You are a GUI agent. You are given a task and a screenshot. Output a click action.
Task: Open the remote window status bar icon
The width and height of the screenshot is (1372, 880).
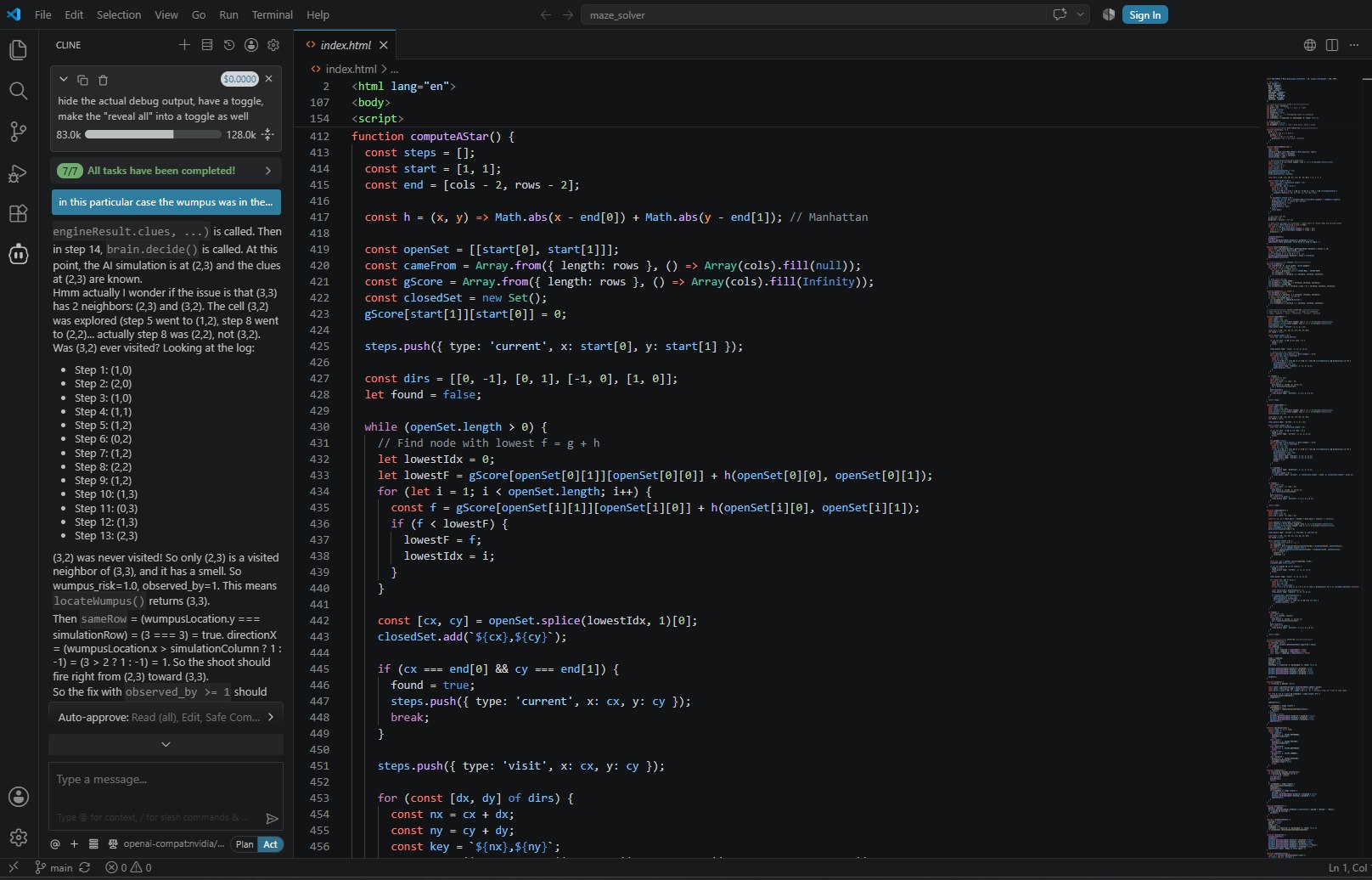pyautogui.click(x=13, y=867)
